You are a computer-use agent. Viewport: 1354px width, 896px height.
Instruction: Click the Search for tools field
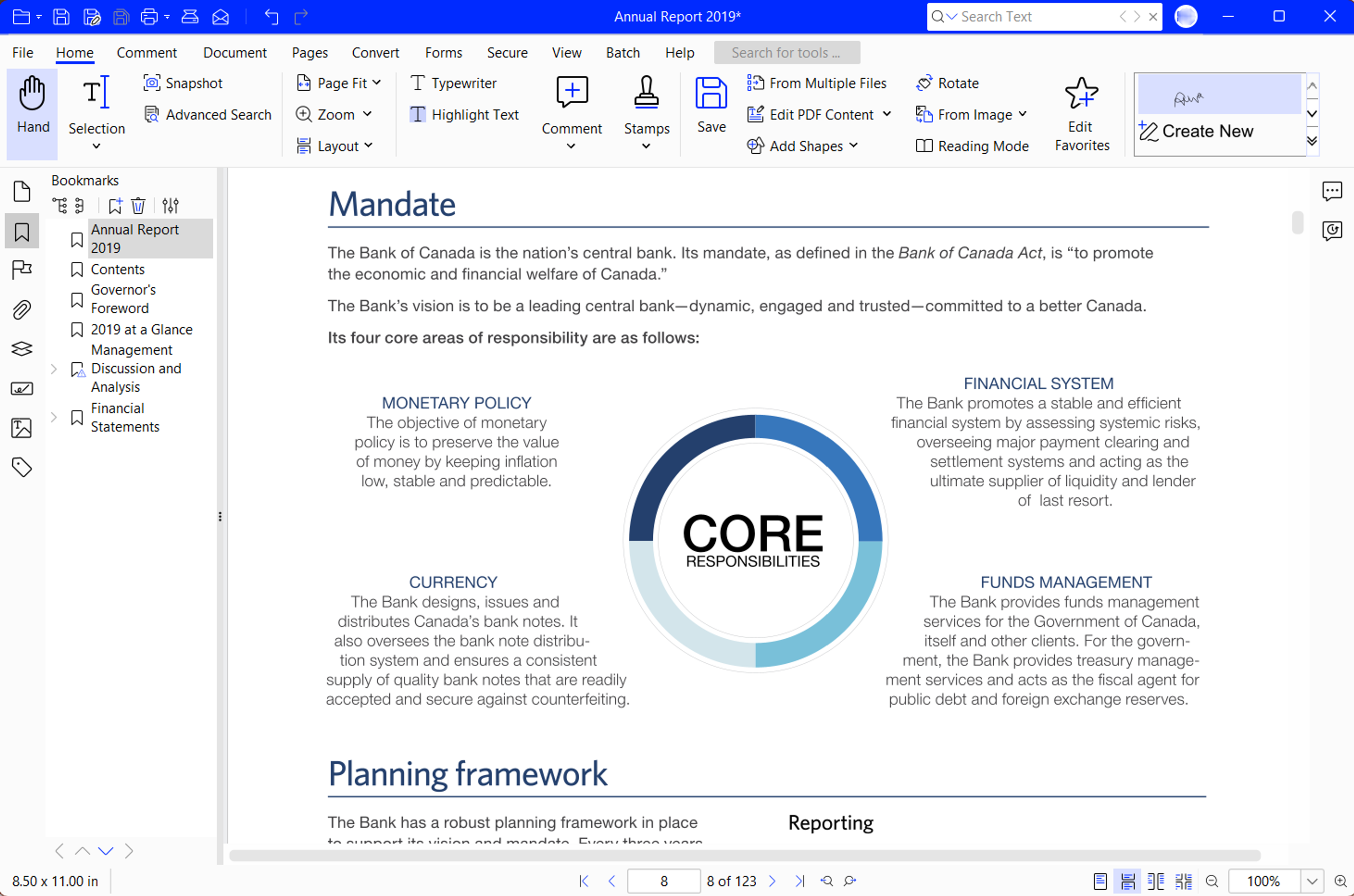(x=786, y=53)
